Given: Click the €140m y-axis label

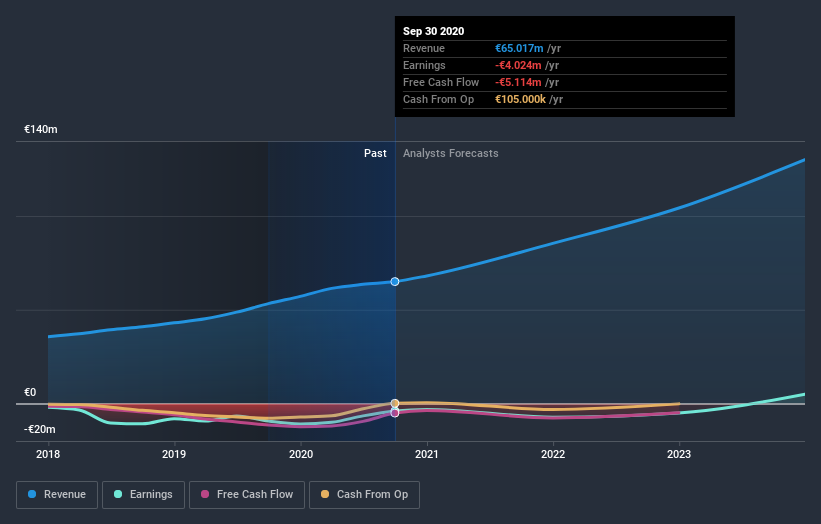Looking at the screenshot, I should pyautogui.click(x=41, y=129).
